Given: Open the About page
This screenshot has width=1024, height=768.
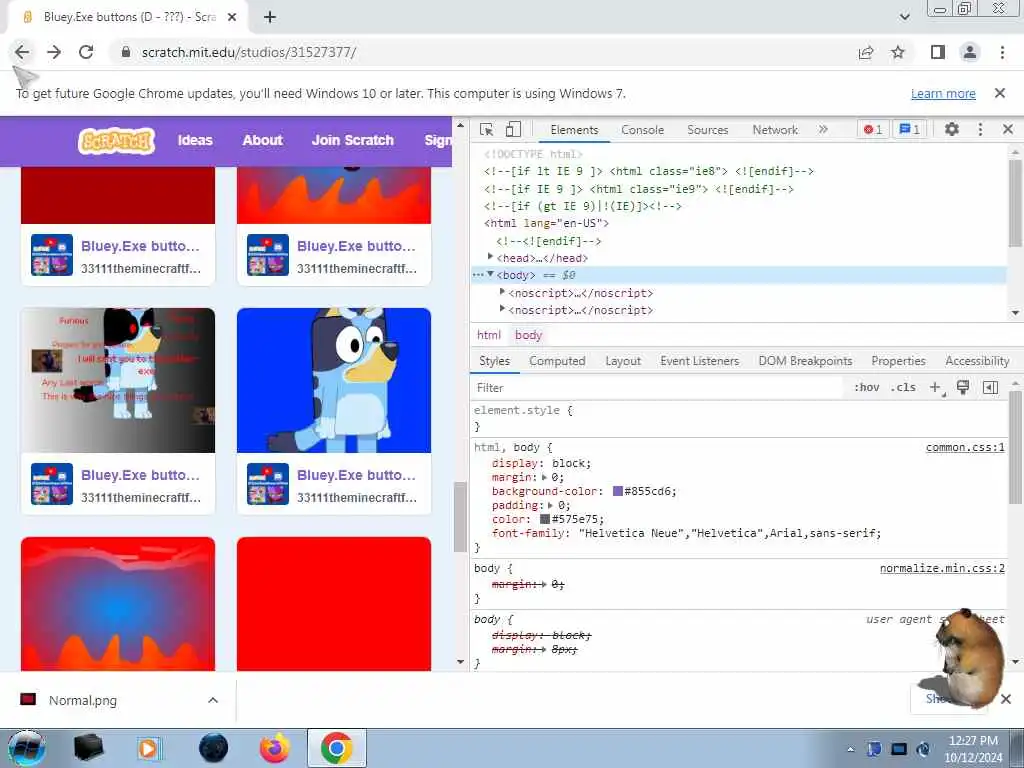Looking at the screenshot, I should (263, 140).
